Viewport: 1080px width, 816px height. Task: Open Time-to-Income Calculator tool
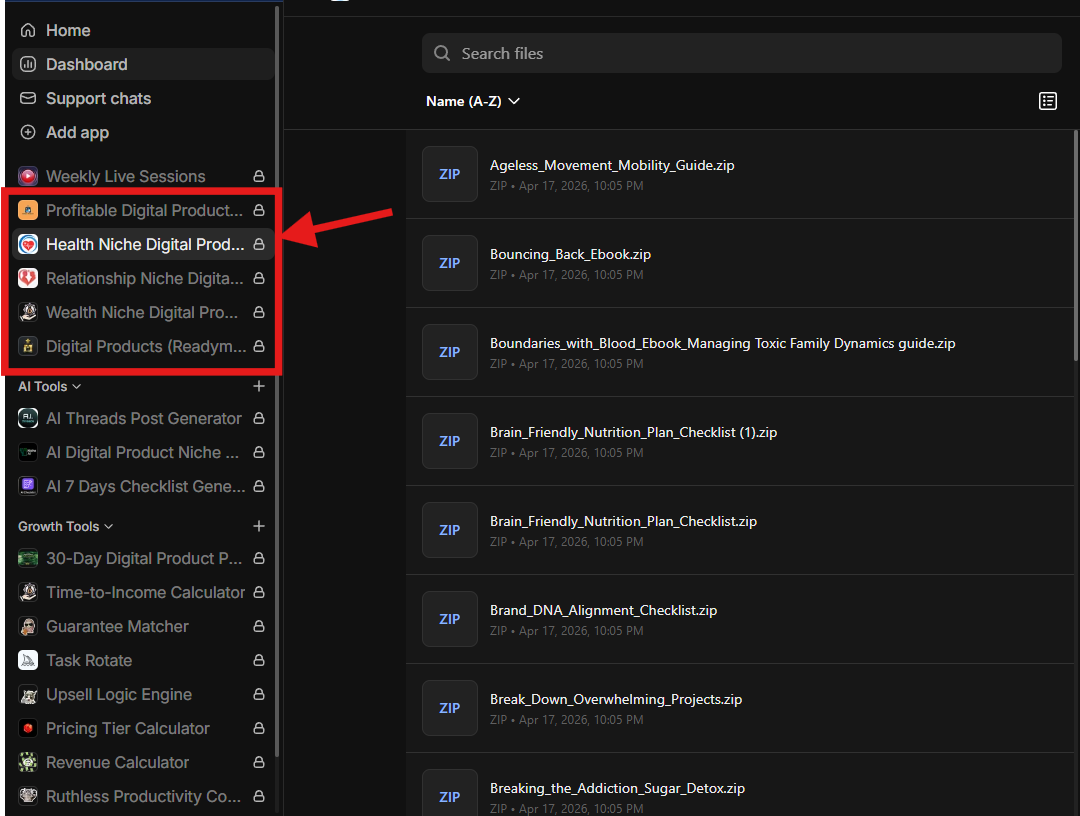pos(143,592)
